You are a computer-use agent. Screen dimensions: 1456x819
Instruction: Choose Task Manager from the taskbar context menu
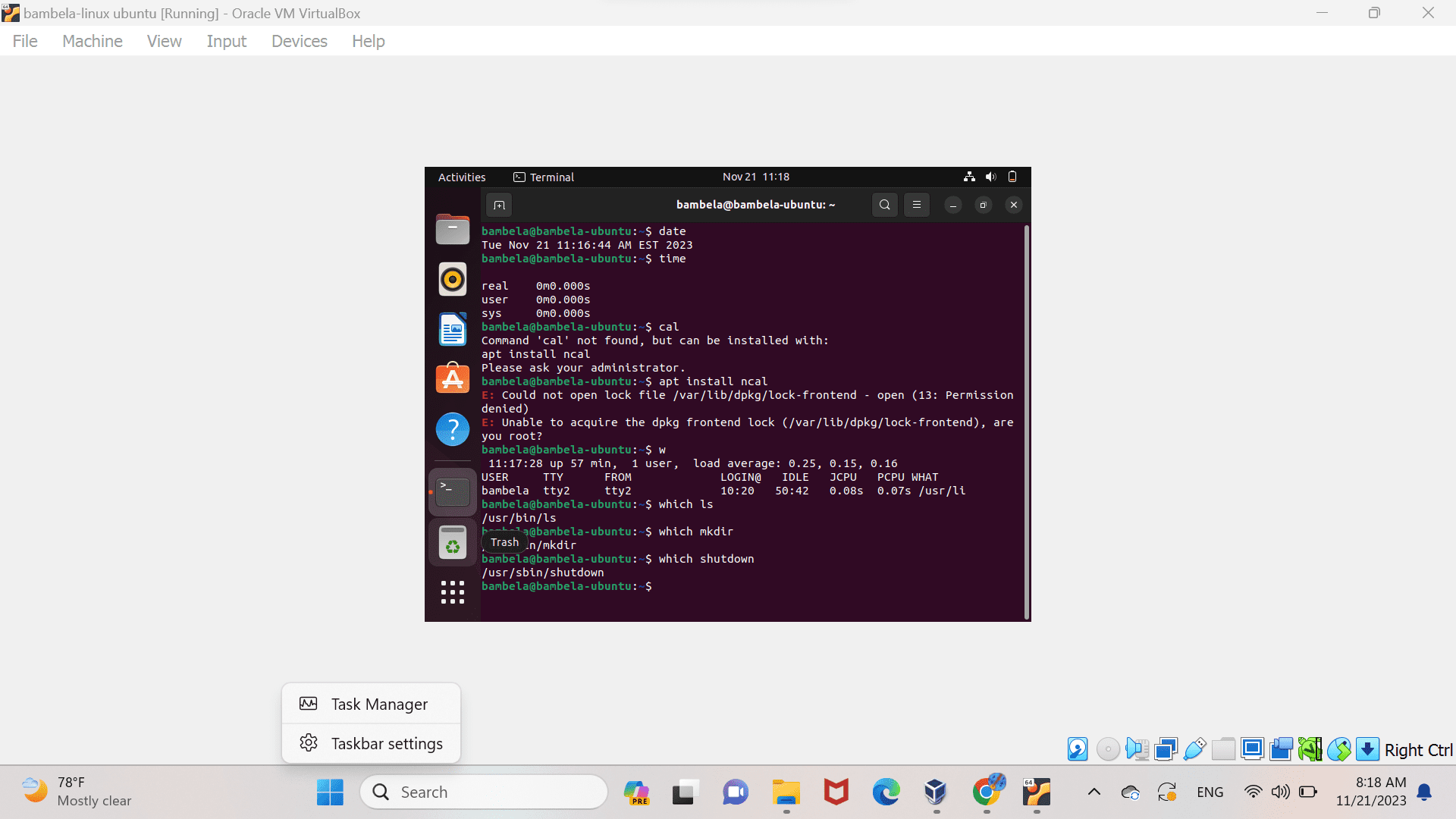[x=371, y=704]
